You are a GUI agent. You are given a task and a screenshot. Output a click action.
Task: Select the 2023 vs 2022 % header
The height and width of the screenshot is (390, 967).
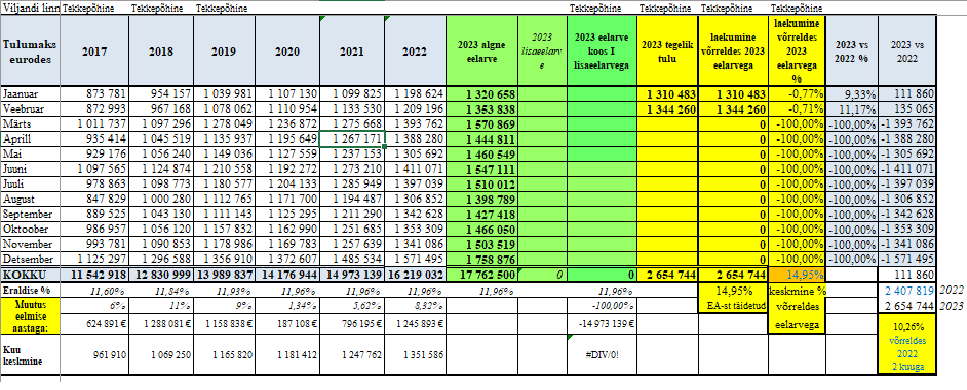[x=852, y=51]
